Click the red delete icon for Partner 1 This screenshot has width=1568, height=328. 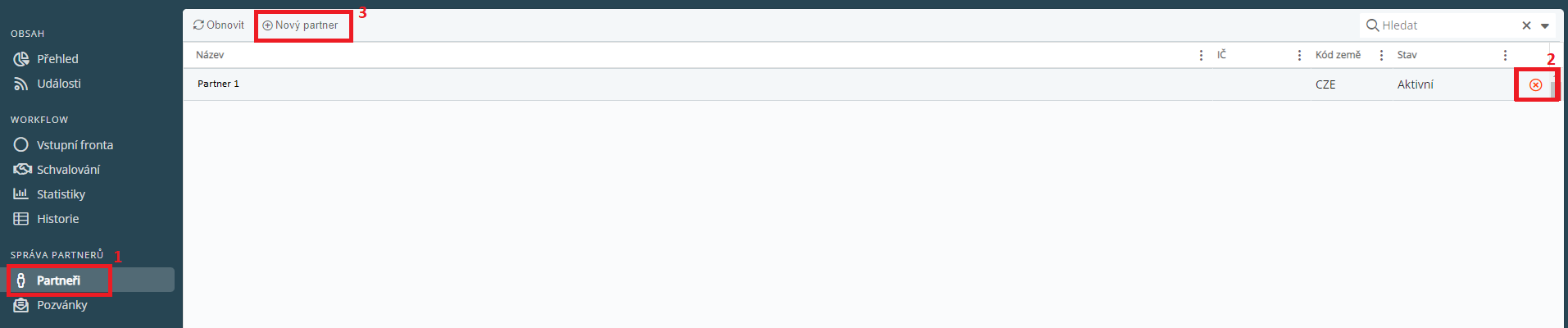point(1535,84)
